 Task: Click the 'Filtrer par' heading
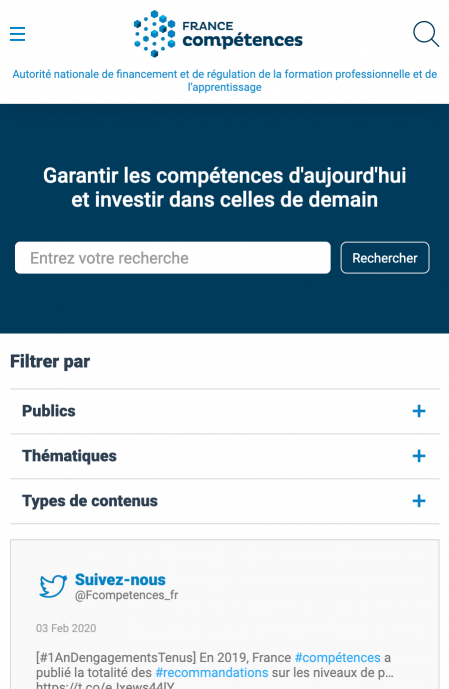click(50, 362)
